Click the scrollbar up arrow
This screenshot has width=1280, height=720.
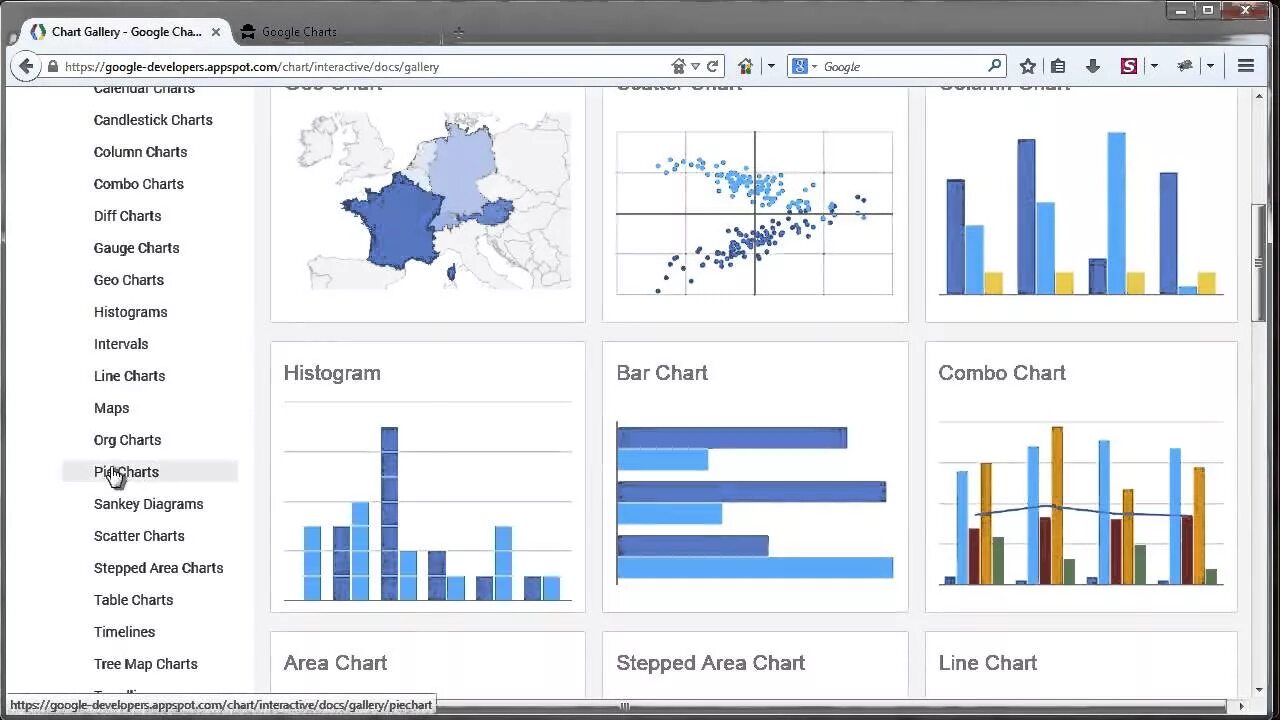point(1259,95)
